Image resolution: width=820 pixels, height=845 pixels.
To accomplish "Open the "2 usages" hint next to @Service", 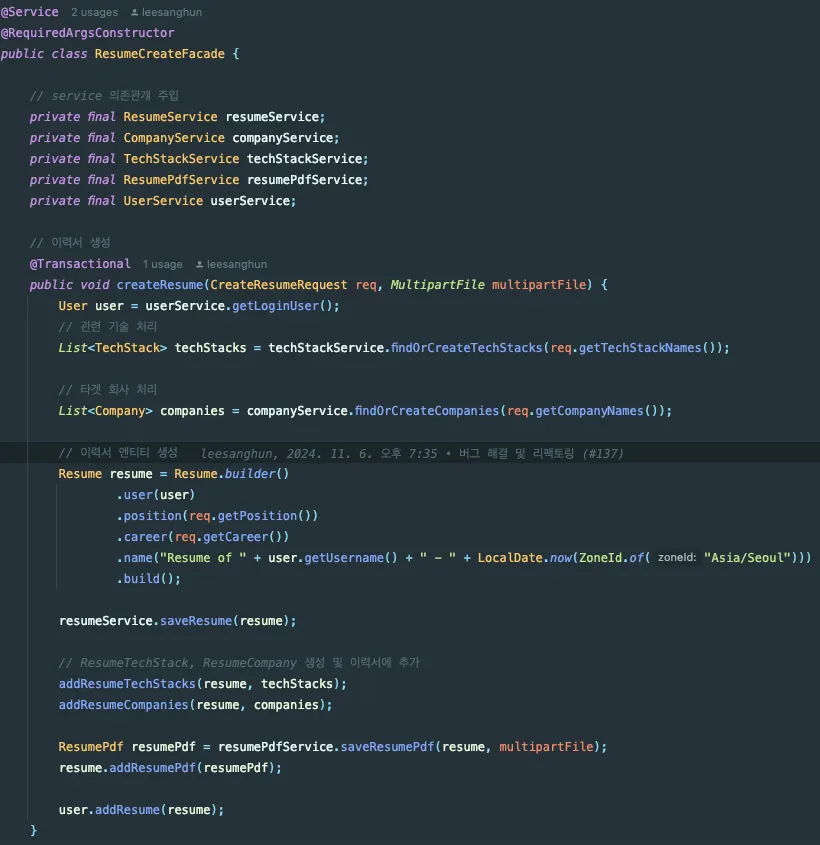I will click(93, 13).
